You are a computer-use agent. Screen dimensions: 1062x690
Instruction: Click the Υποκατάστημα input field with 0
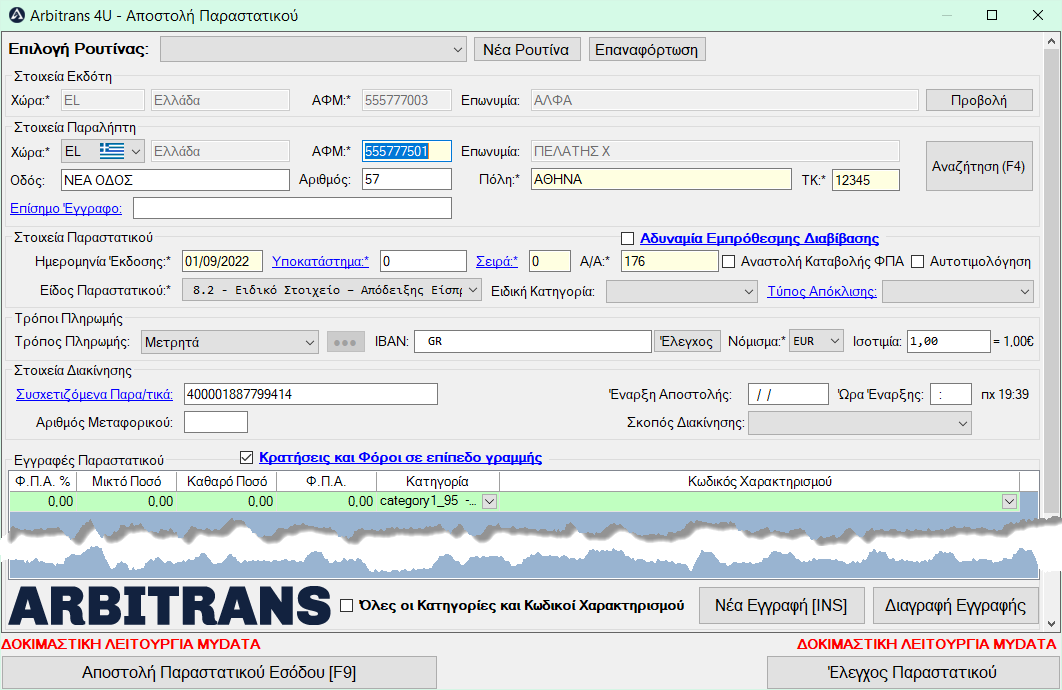click(x=423, y=261)
